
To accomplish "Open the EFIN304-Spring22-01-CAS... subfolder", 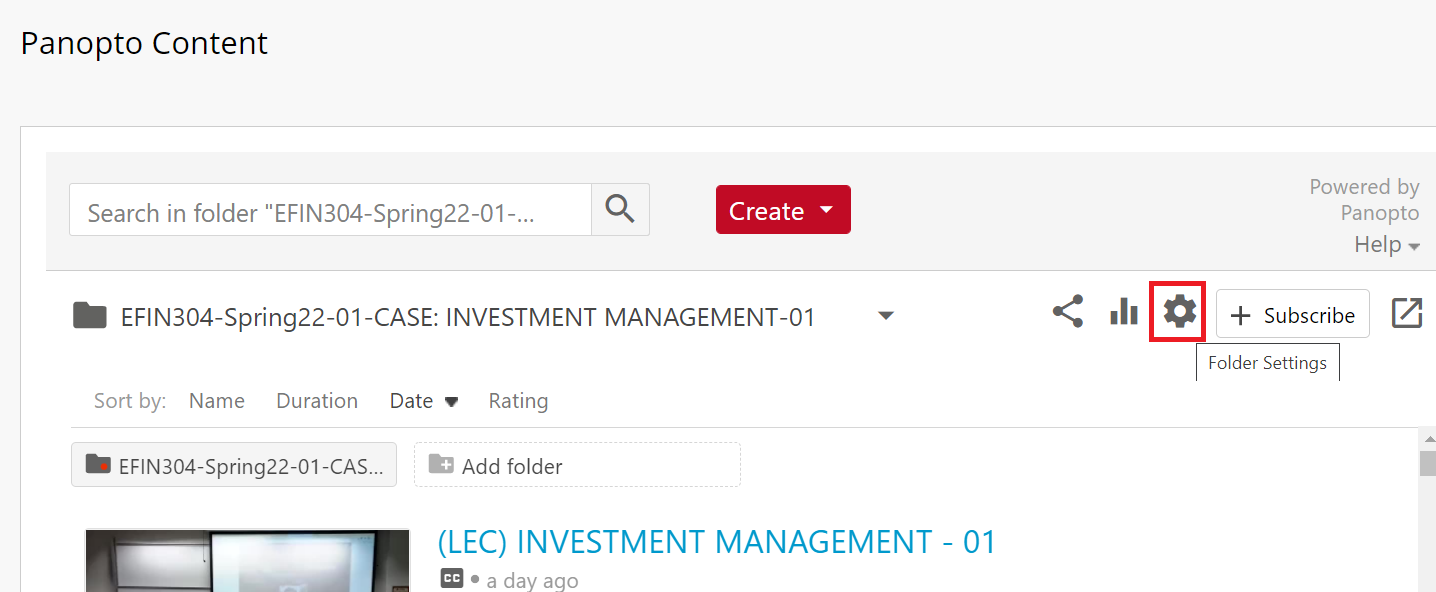I will tap(234, 465).
